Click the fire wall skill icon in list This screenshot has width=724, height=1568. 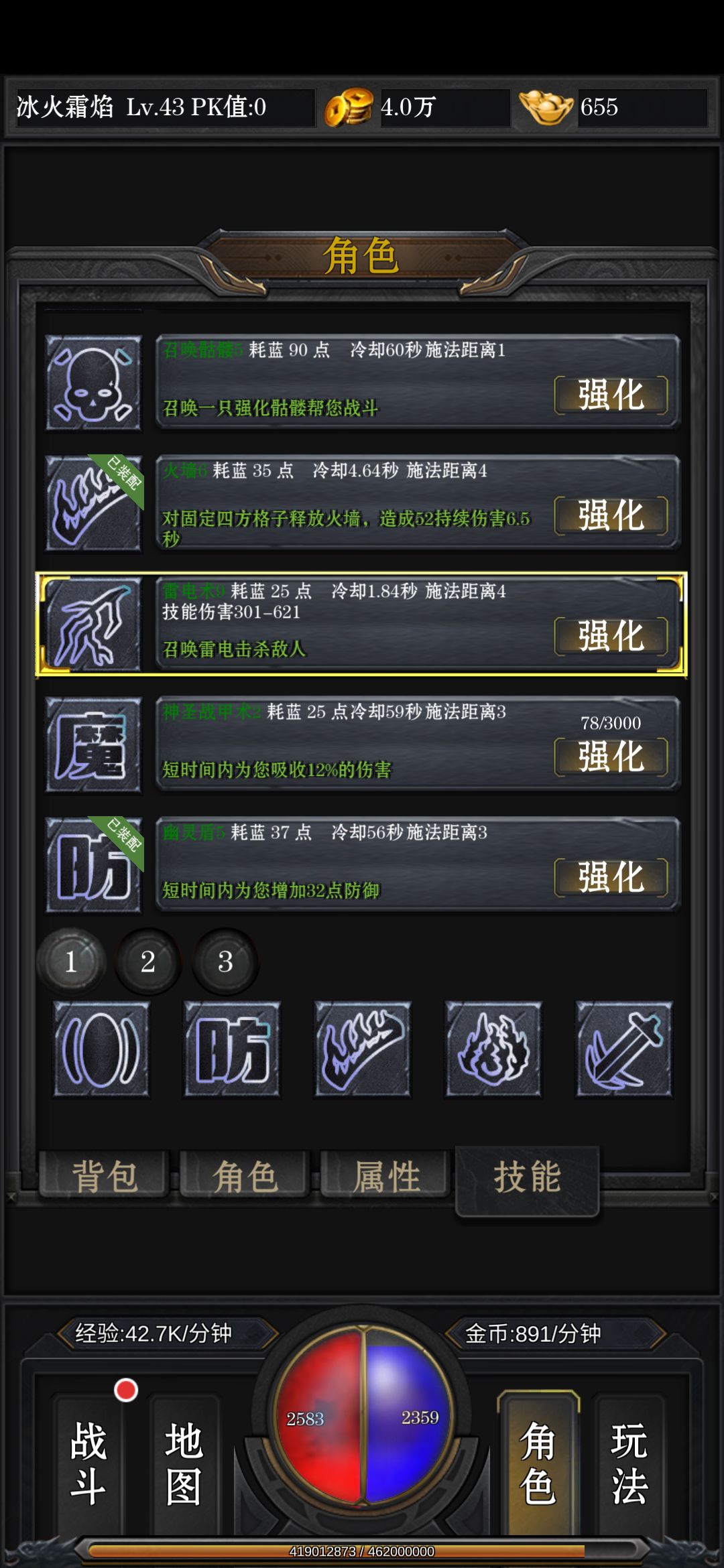93,503
